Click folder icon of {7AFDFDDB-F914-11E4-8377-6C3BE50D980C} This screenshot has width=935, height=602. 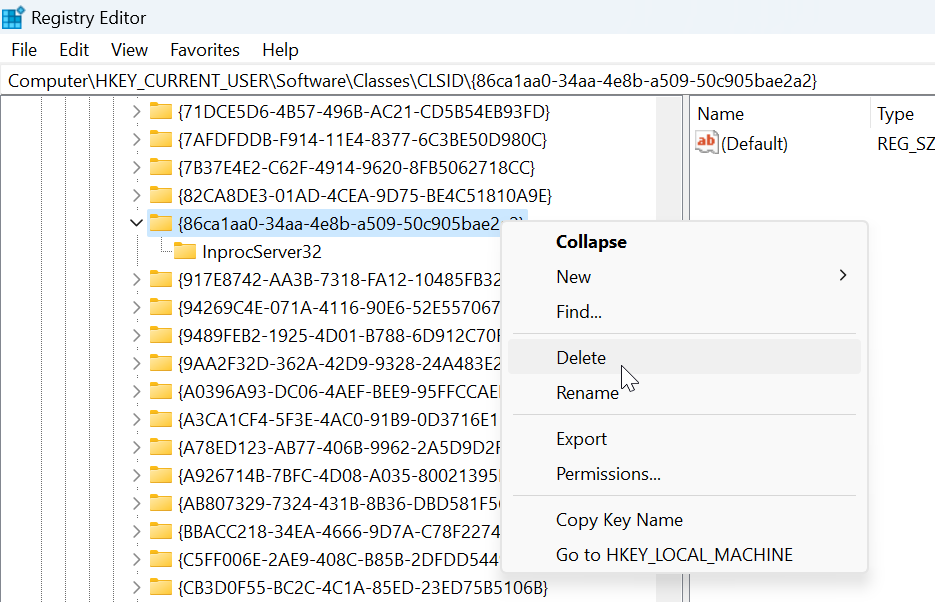click(160, 139)
